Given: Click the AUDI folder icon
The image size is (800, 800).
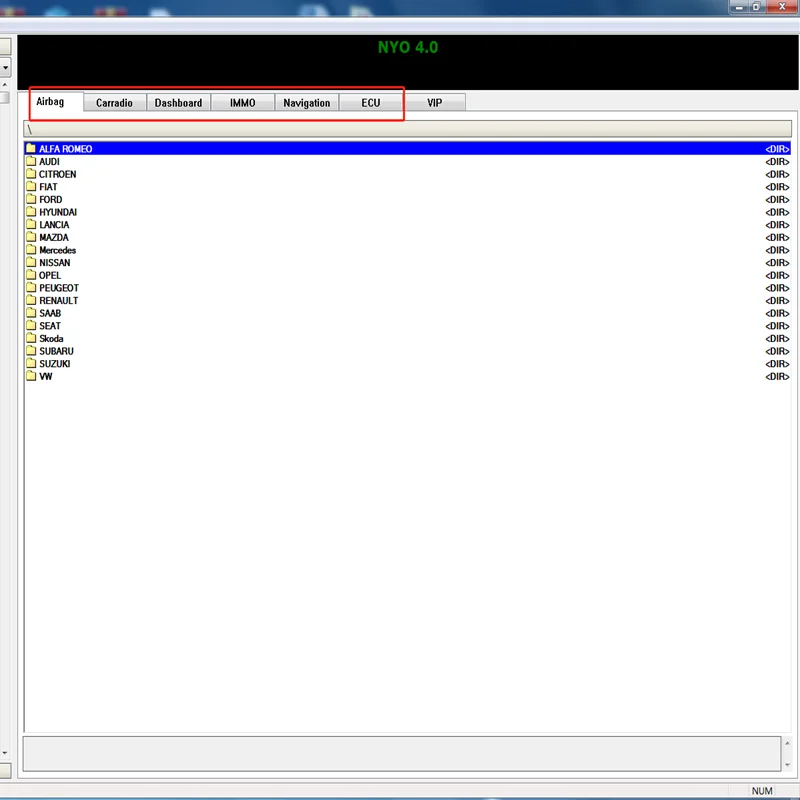Looking at the screenshot, I should [31, 161].
